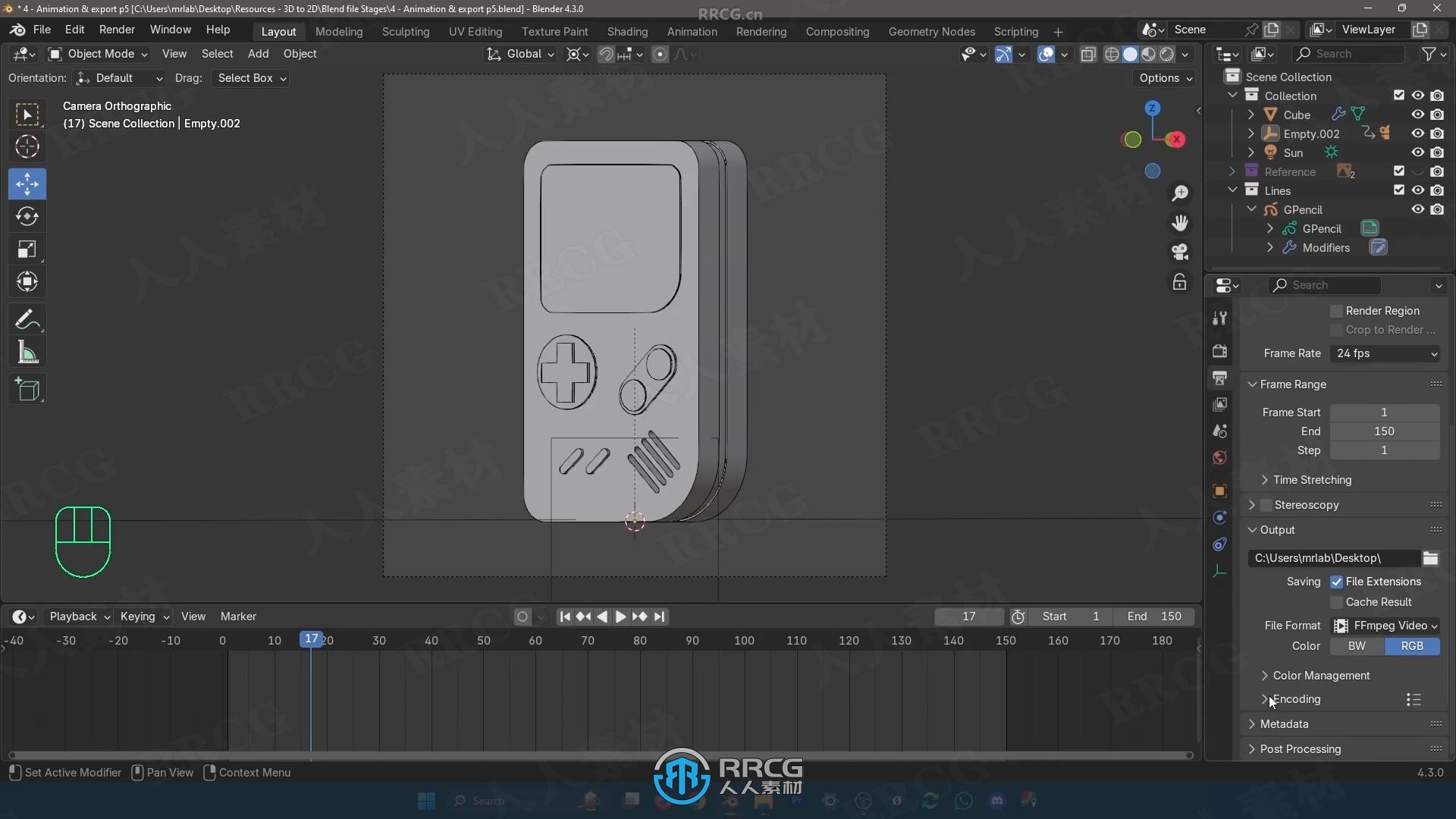This screenshot has width=1456, height=819.
Task: Click the viewport zoom magnifier icon
Action: (1180, 193)
